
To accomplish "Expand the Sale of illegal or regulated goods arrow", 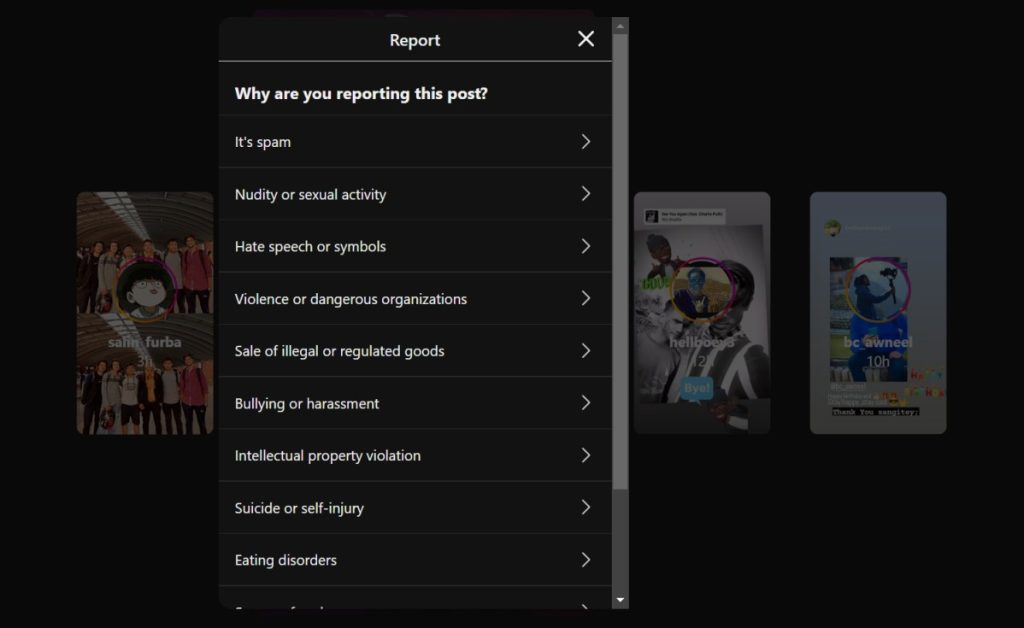I will [x=586, y=351].
